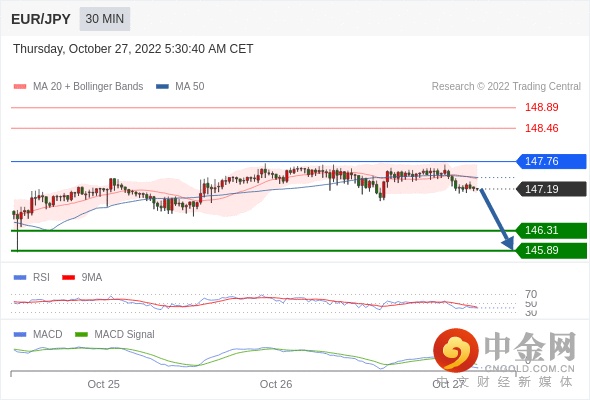Click the green MACD Signal legend swatch
This screenshot has height=400, width=590.
[x=81, y=335]
